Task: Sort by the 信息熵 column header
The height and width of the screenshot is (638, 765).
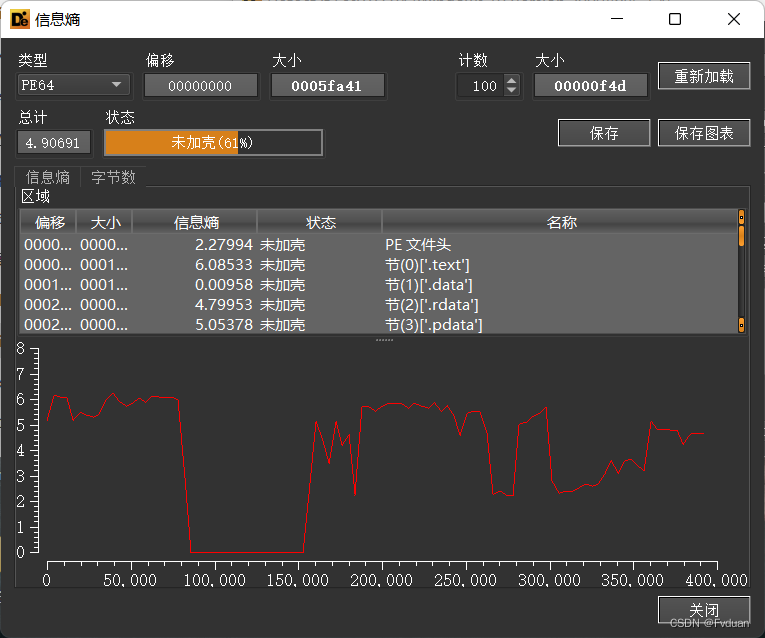Action: [195, 222]
